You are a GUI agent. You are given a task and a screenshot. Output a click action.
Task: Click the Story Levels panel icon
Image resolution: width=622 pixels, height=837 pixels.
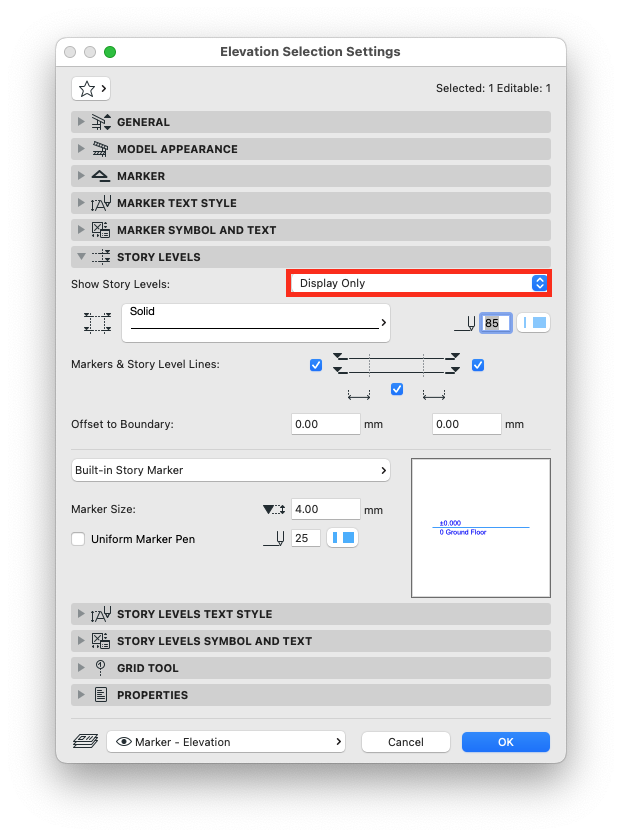pyautogui.click(x=101, y=257)
